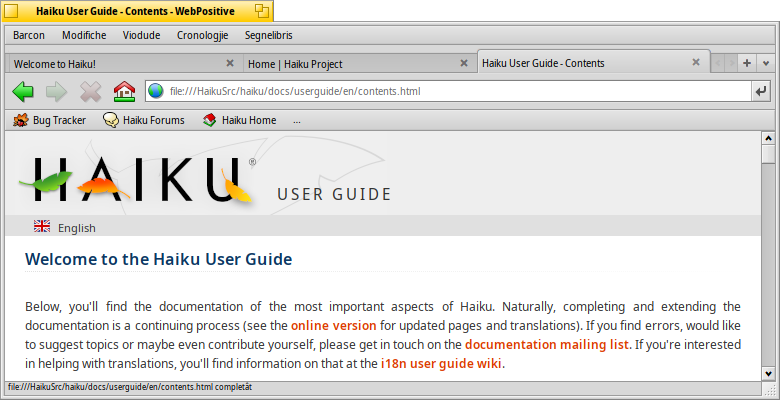Expand the tab list dropdown arrow
780x400 pixels.
pyautogui.click(x=766, y=63)
